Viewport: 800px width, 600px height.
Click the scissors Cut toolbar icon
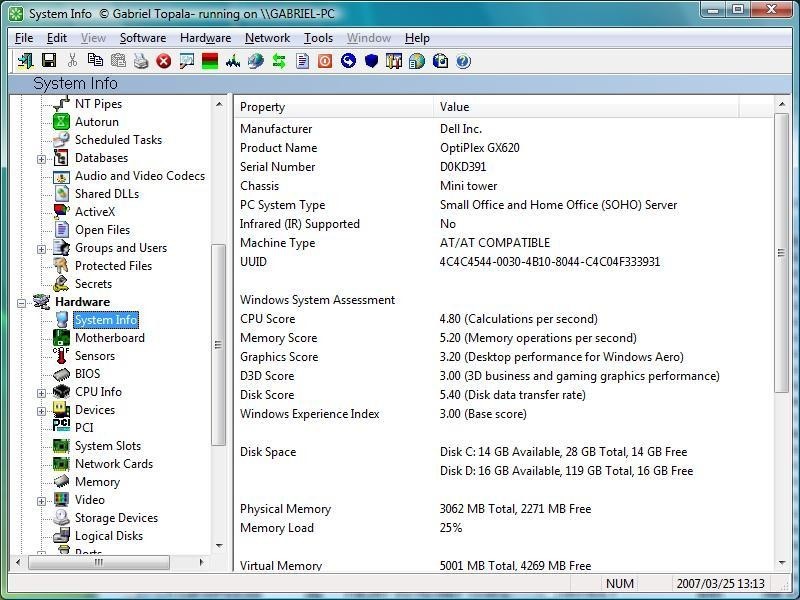click(72, 61)
